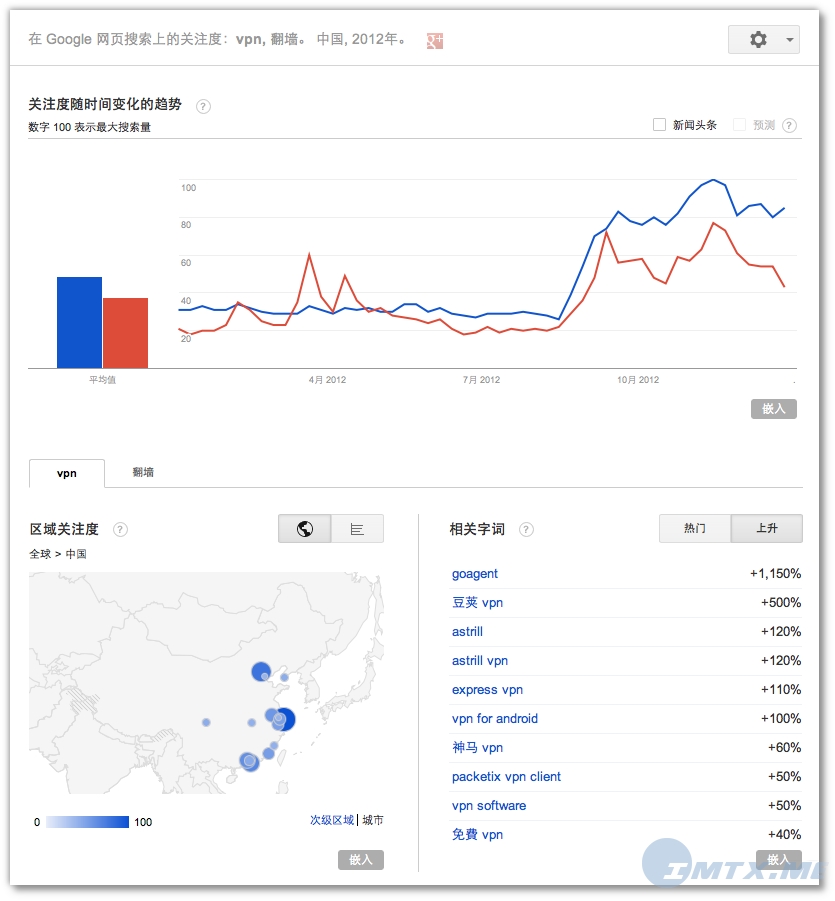Select the 上升 related terms tab

pos(767,528)
